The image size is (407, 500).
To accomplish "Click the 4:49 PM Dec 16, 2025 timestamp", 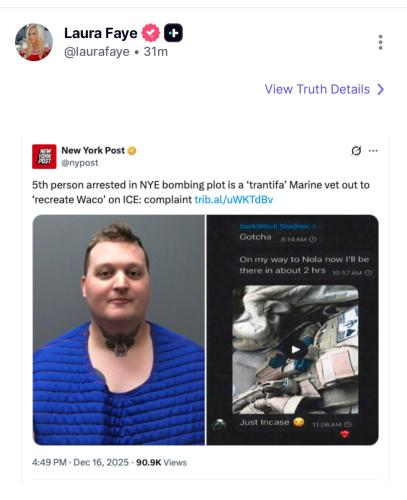I will (80, 463).
